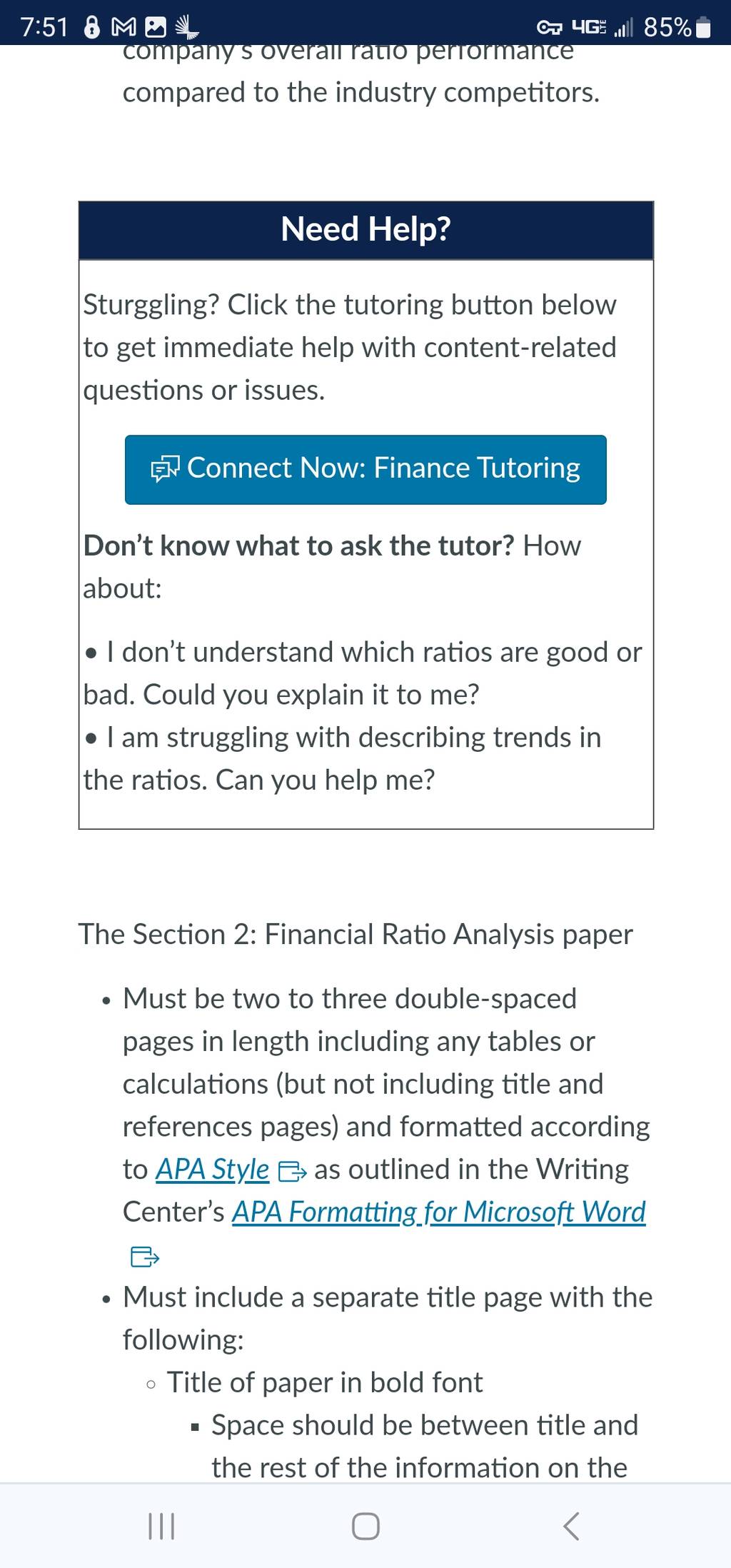Tap the chat icon inside tutoring button
This screenshot has width=731, height=1568.
[x=165, y=469]
